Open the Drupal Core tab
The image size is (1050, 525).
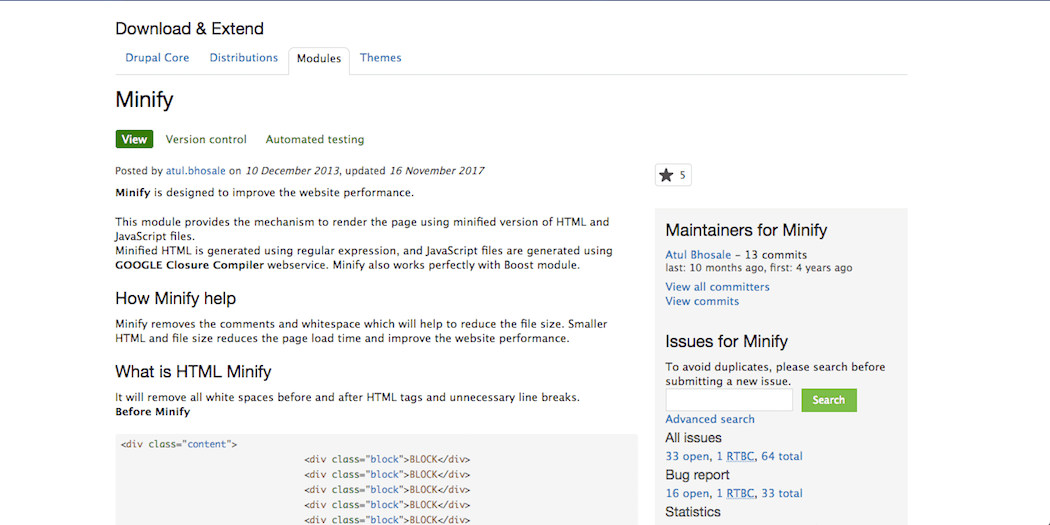pos(157,58)
